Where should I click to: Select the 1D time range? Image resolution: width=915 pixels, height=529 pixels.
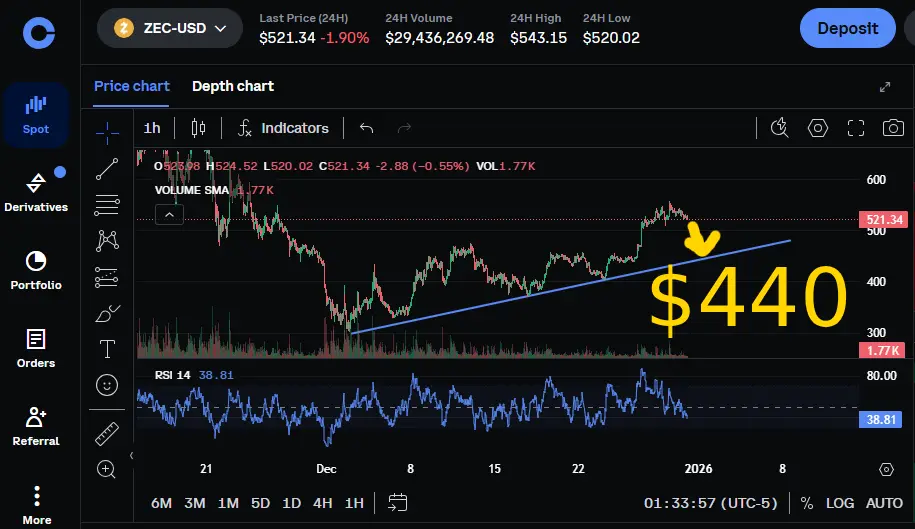pos(291,503)
